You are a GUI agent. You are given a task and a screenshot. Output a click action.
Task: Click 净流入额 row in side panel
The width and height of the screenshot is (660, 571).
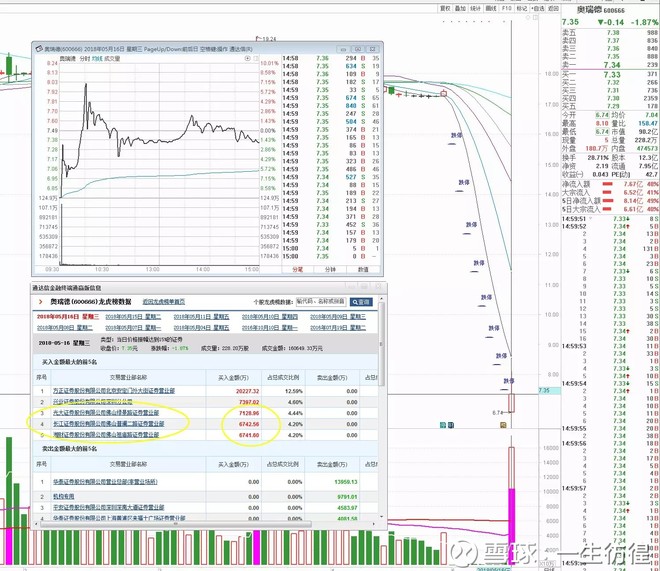pyautogui.click(x=610, y=184)
